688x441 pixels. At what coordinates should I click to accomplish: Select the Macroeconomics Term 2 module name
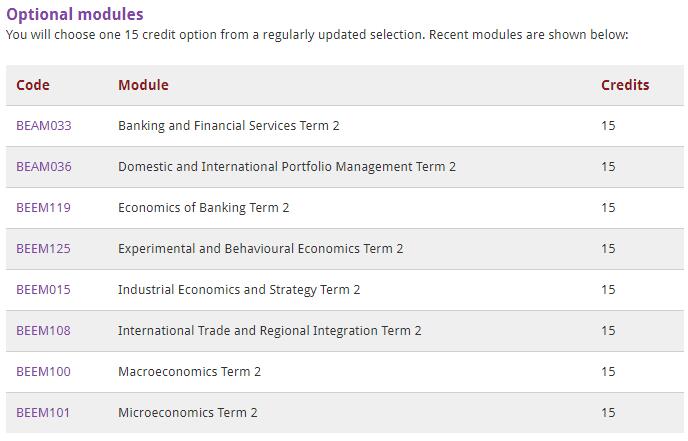[x=189, y=372]
